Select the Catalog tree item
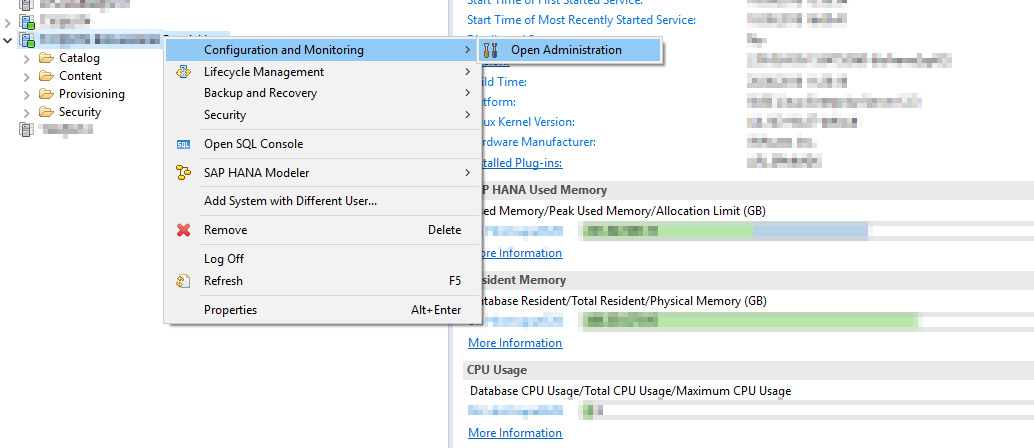The height and width of the screenshot is (448, 1034). coord(79,58)
